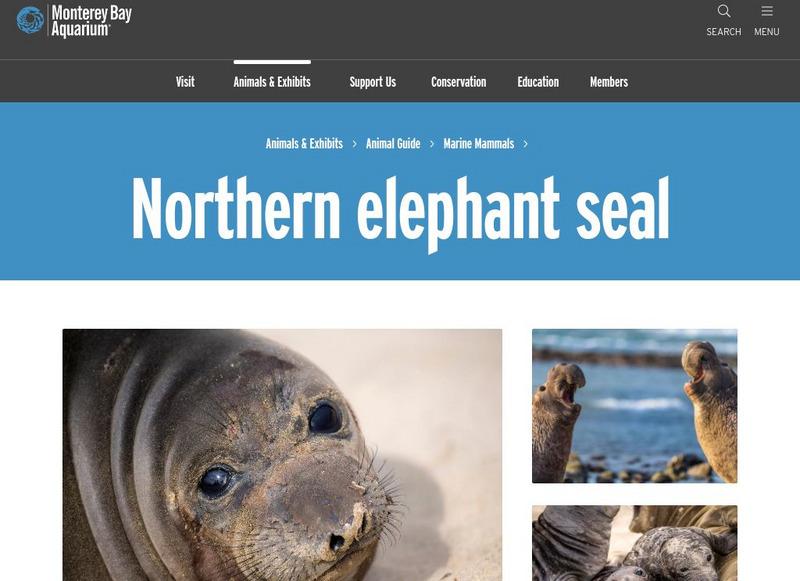Go to the Conservation section
800x581 pixels.
(x=459, y=82)
